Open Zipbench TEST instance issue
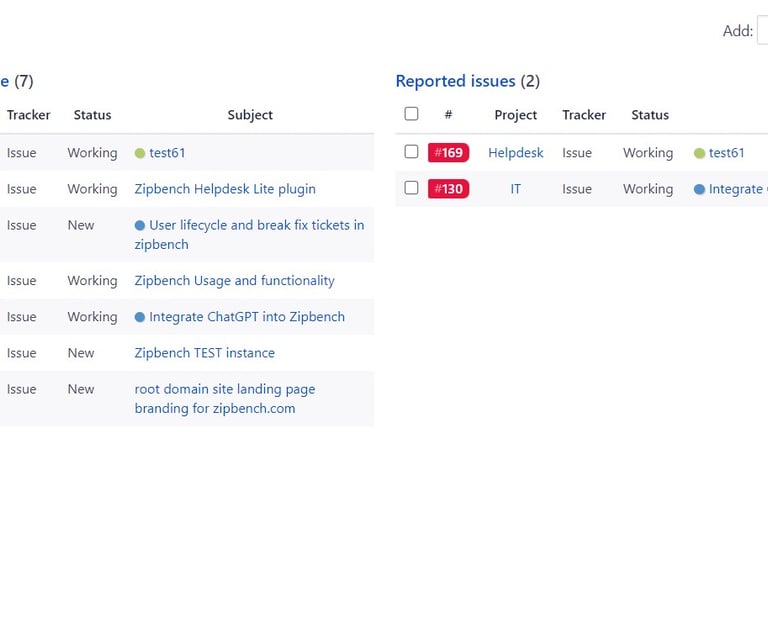The image size is (768, 629). pyautogui.click(x=205, y=353)
